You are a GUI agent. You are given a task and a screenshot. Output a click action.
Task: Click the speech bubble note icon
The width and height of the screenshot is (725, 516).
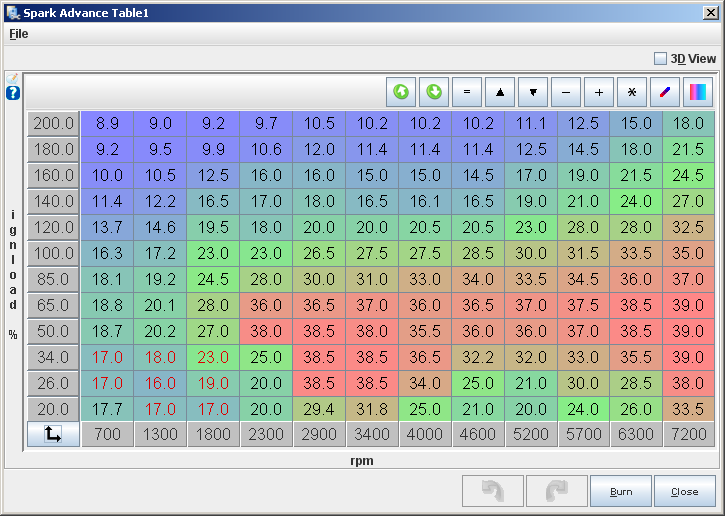point(13,77)
